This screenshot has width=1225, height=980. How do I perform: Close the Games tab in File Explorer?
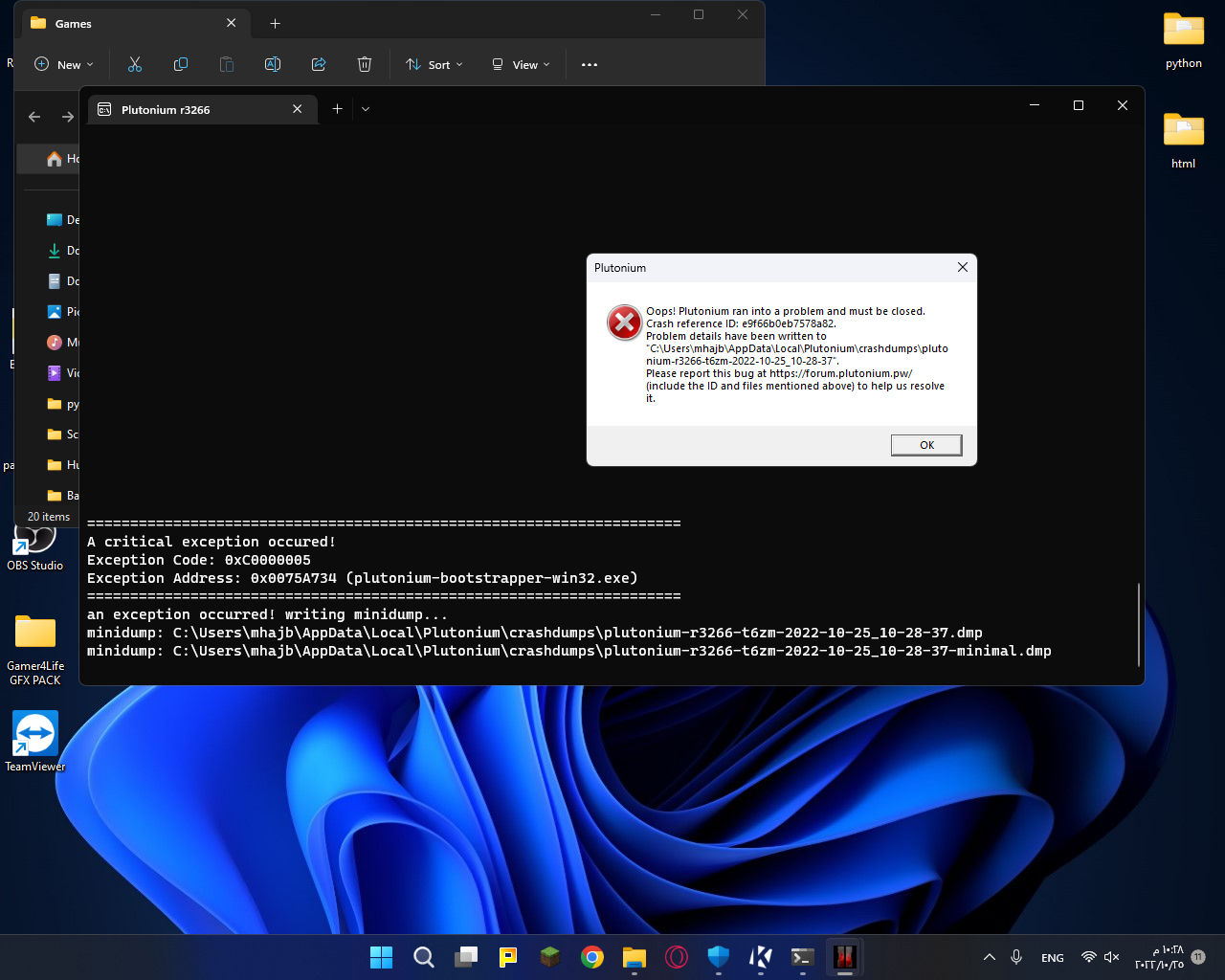point(232,23)
